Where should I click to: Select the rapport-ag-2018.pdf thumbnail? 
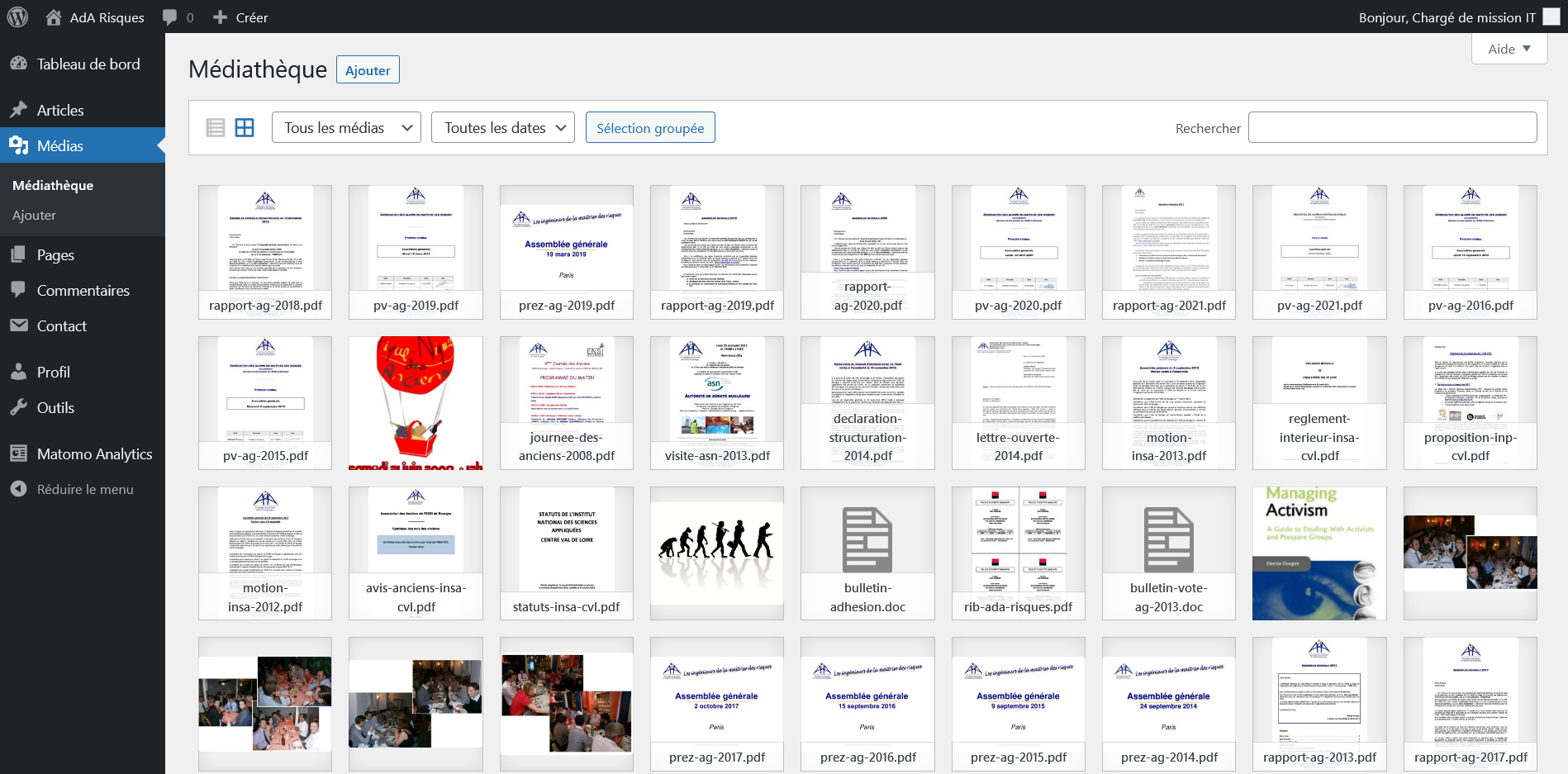[265, 252]
